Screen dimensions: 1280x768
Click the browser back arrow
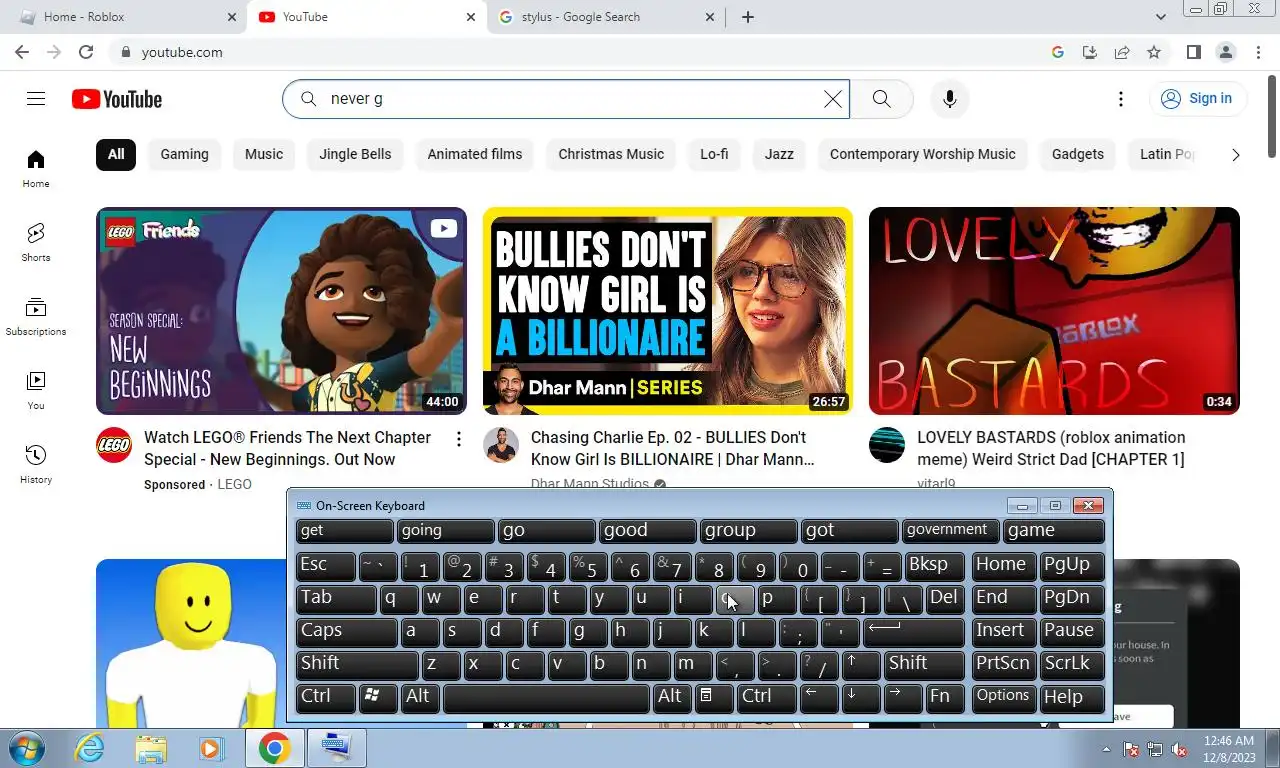click(22, 52)
